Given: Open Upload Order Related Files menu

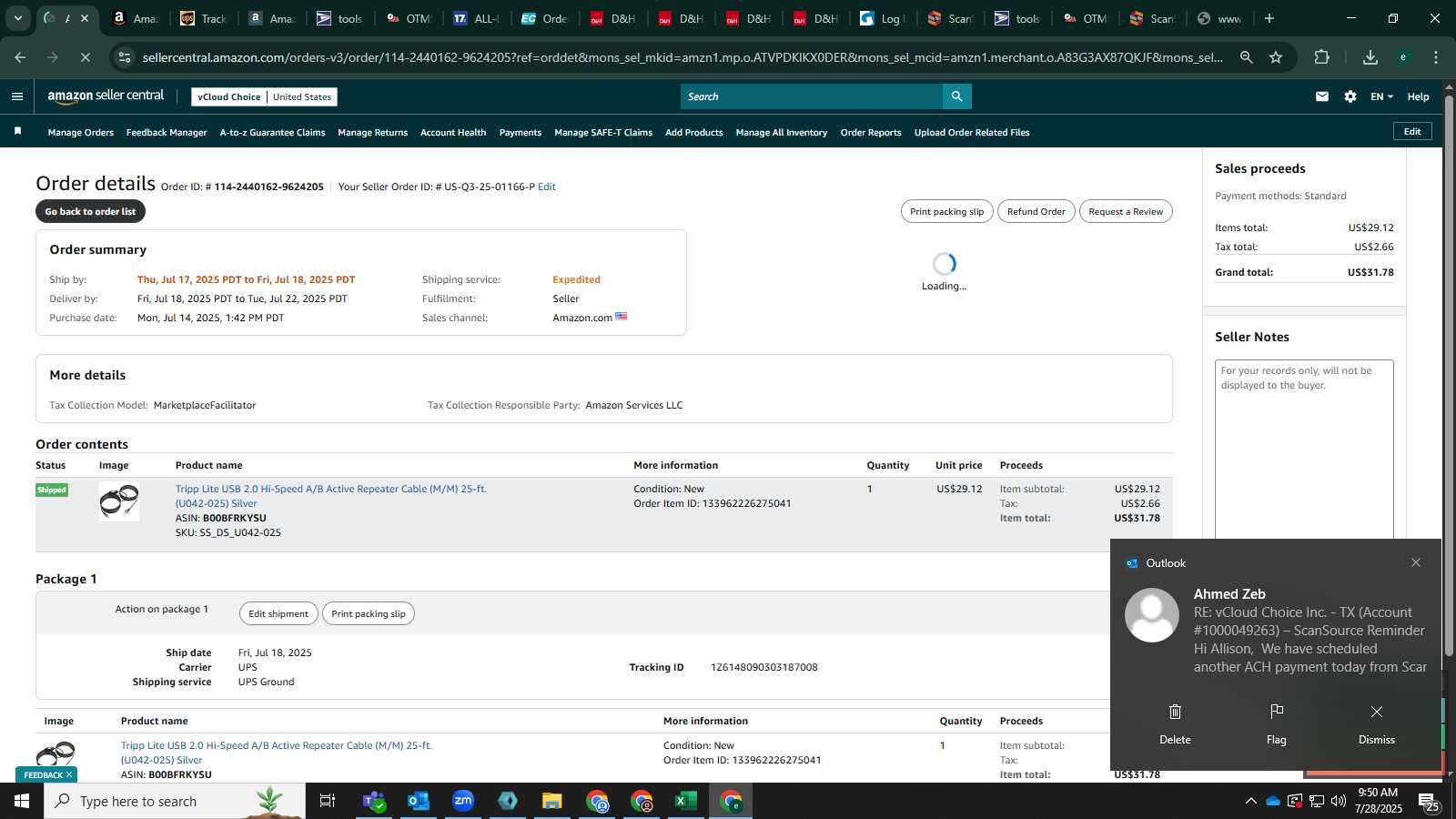Looking at the screenshot, I should click(x=972, y=132).
